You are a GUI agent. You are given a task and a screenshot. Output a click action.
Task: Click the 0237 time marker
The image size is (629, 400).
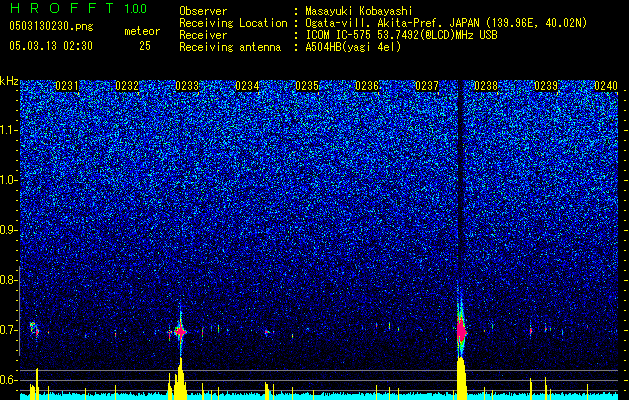click(x=427, y=86)
